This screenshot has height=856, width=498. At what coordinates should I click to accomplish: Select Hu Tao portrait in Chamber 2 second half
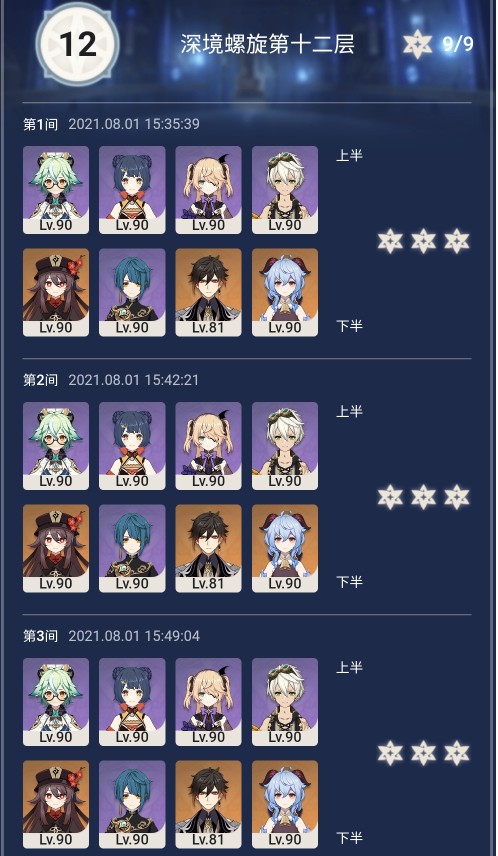[56, 548]
